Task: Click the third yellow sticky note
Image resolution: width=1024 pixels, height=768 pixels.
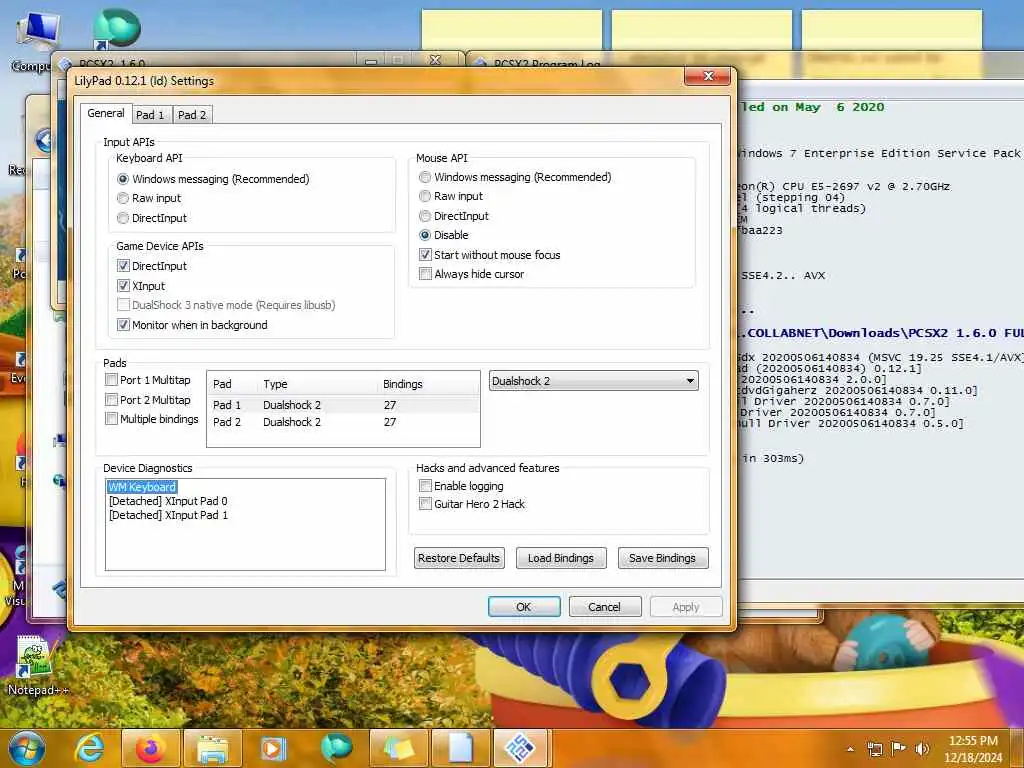Action: tap(892, 30)
